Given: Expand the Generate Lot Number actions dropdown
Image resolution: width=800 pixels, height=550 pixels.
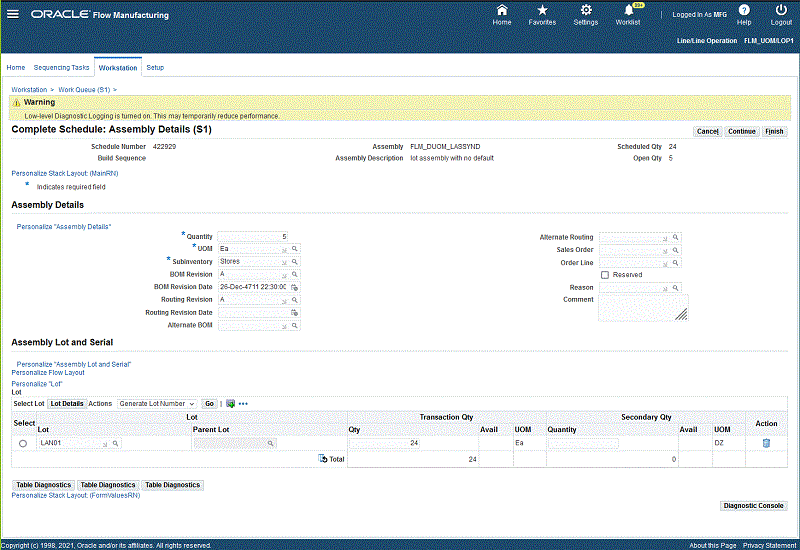Looking at the screenshot, I should 158,403.
